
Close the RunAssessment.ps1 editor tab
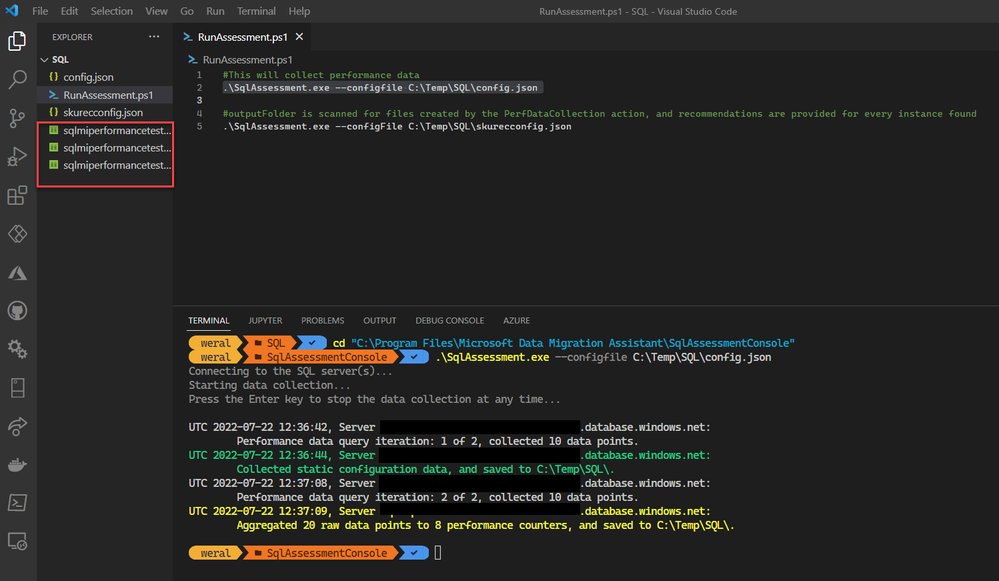[299, 37]
